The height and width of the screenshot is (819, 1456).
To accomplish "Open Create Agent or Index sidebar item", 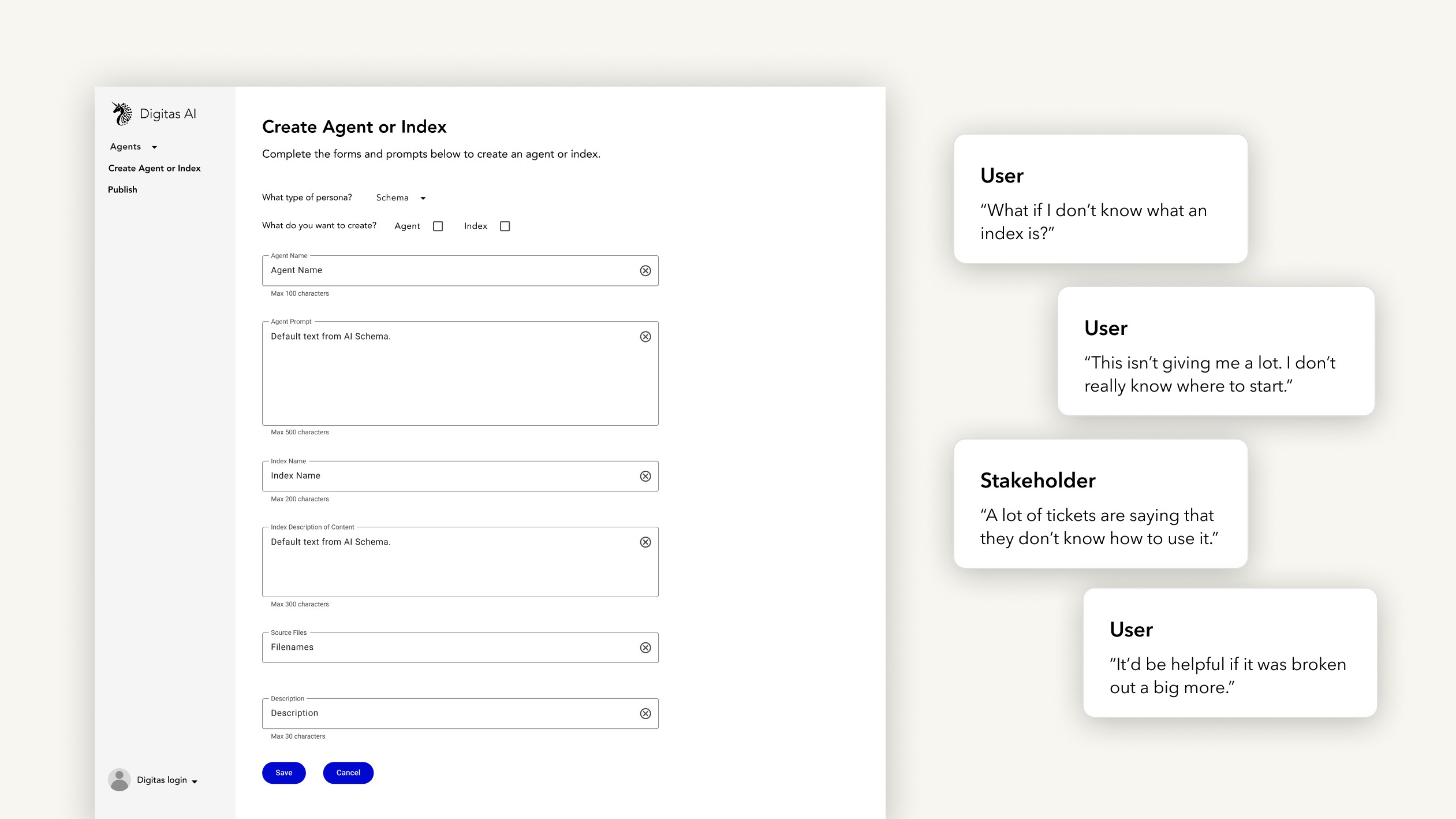I will tap(154, 168).
